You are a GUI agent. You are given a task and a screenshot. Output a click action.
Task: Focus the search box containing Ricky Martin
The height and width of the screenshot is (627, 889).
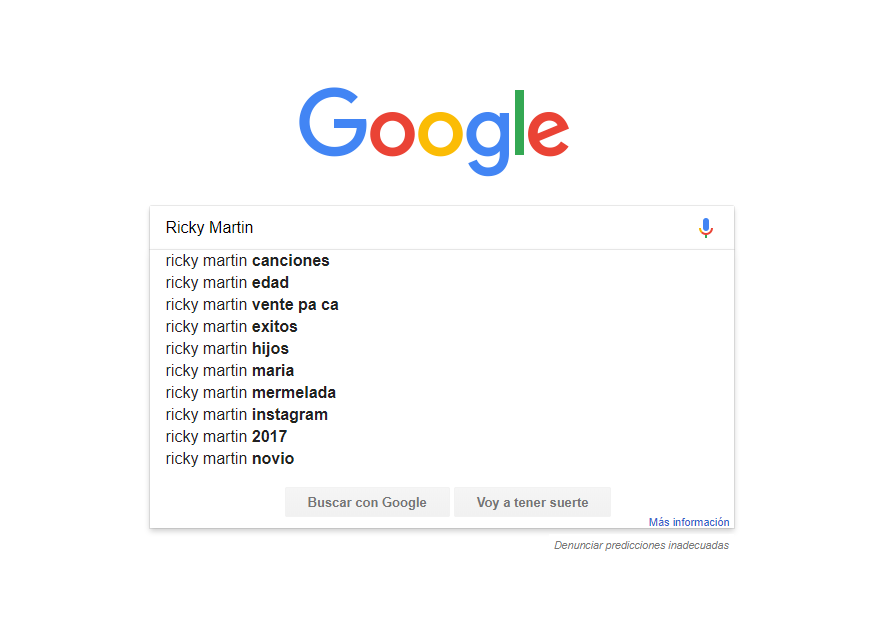tap(420, 228)
